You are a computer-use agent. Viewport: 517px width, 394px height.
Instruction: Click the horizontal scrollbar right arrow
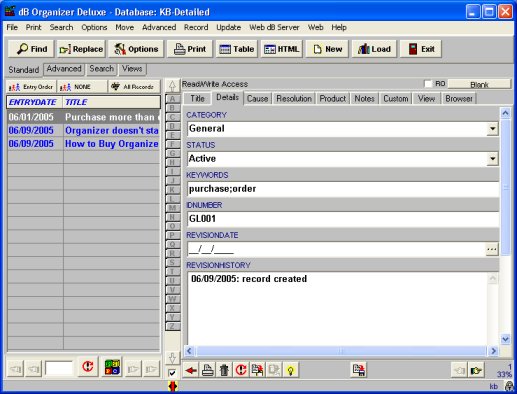[x=493, y=351]
